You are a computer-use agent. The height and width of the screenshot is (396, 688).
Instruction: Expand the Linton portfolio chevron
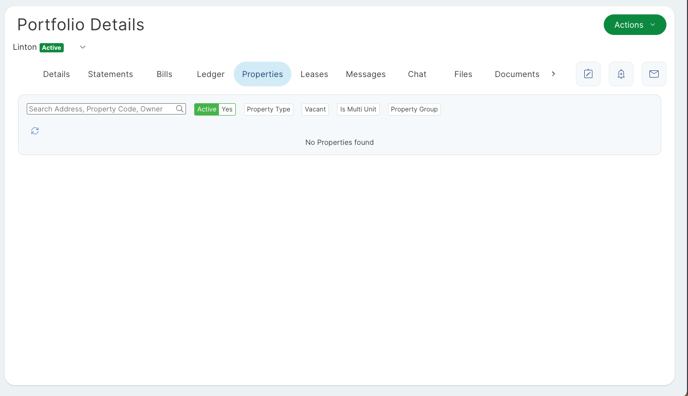coord(82,47)
